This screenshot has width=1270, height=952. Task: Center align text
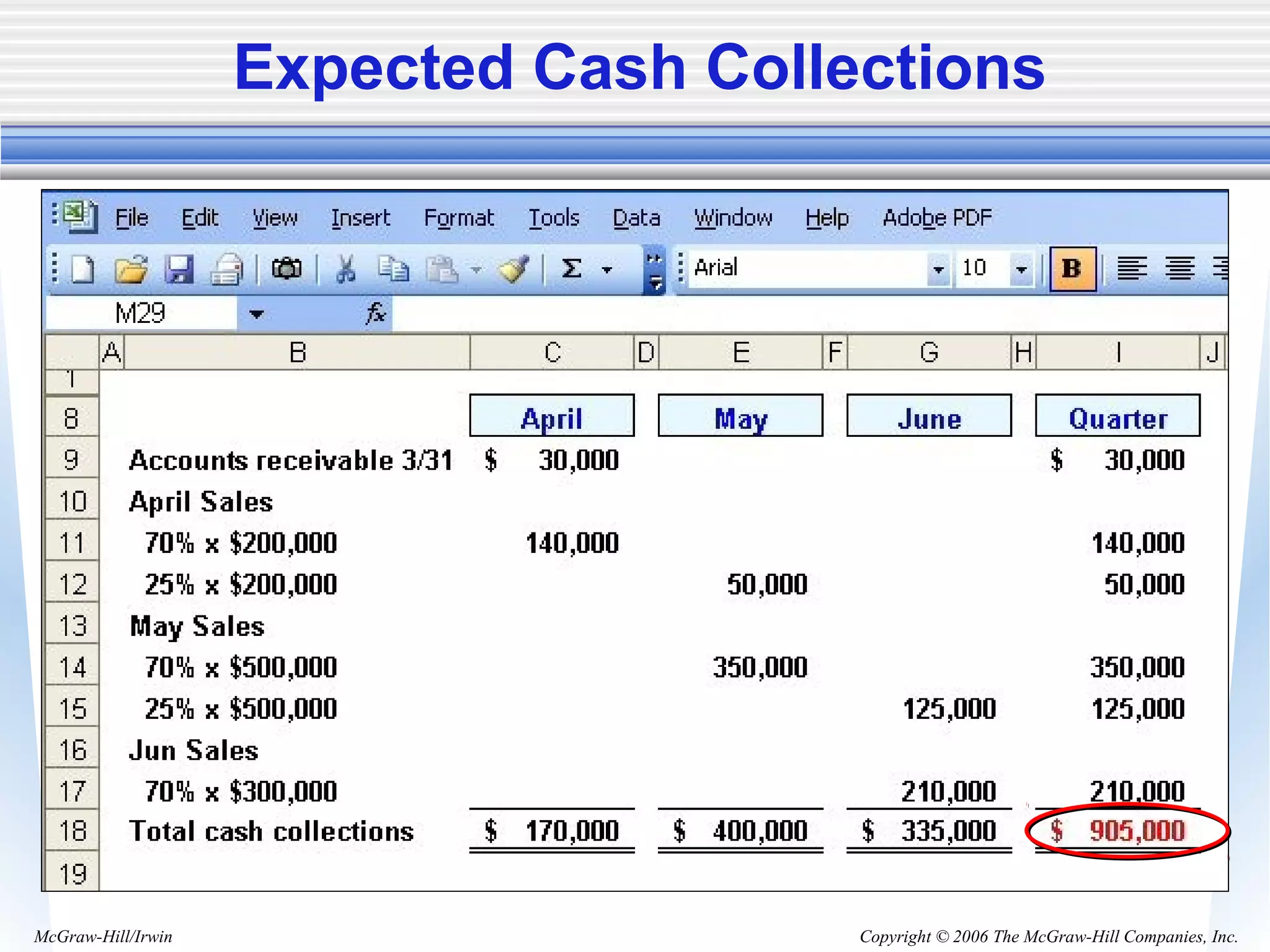(1179, 268)
